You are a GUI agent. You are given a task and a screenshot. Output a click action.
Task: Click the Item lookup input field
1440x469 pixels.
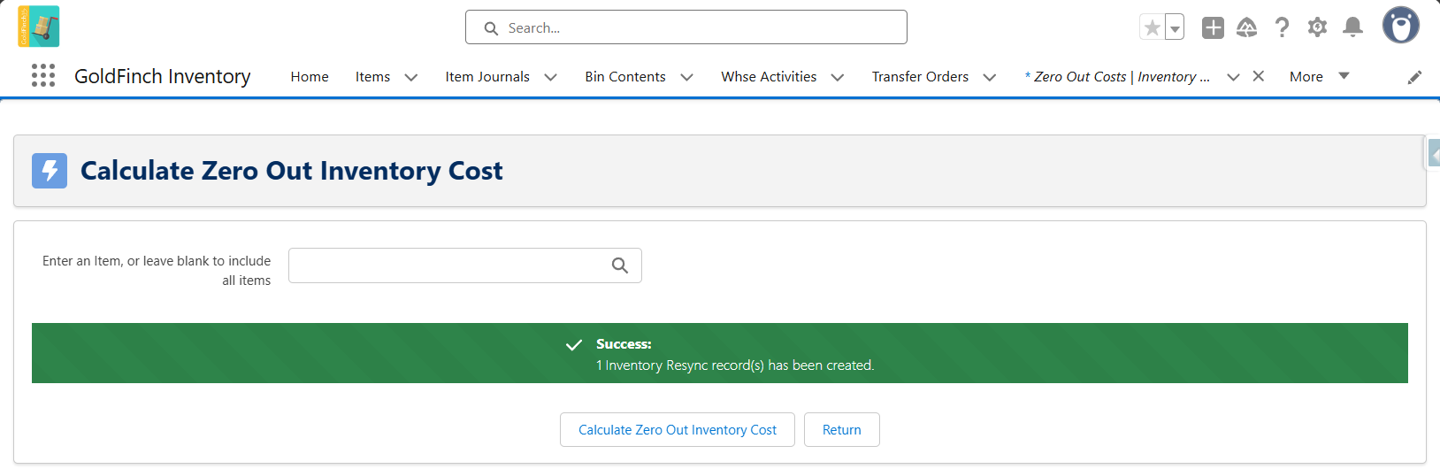tap(465, 265)
